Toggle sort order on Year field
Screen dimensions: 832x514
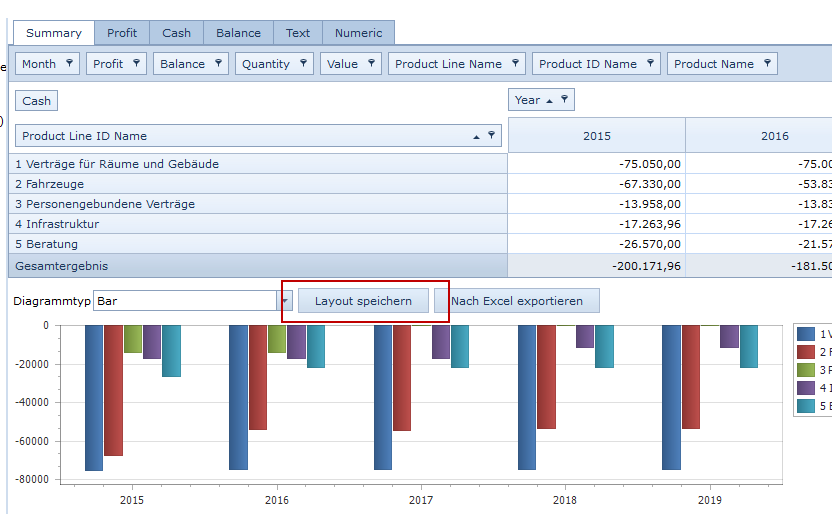(550, 99)
